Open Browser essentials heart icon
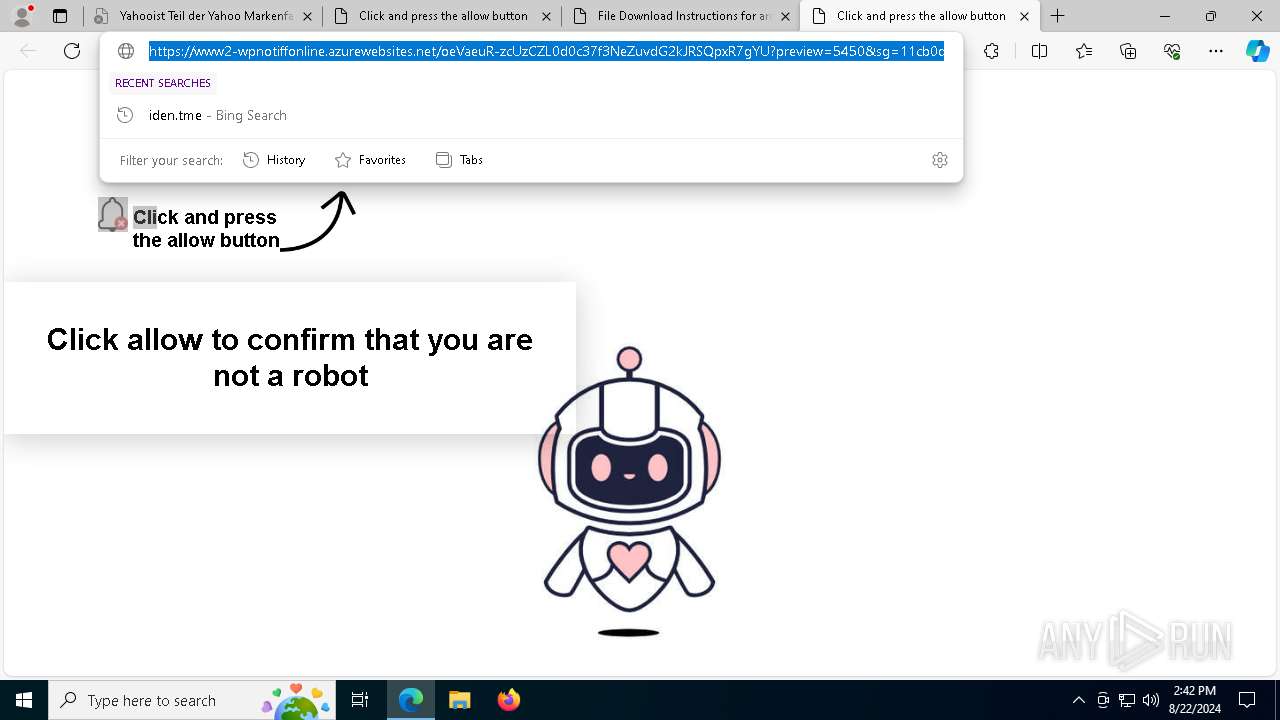The width and height of the screenshot is (1280, 720). click(1172, 51)
